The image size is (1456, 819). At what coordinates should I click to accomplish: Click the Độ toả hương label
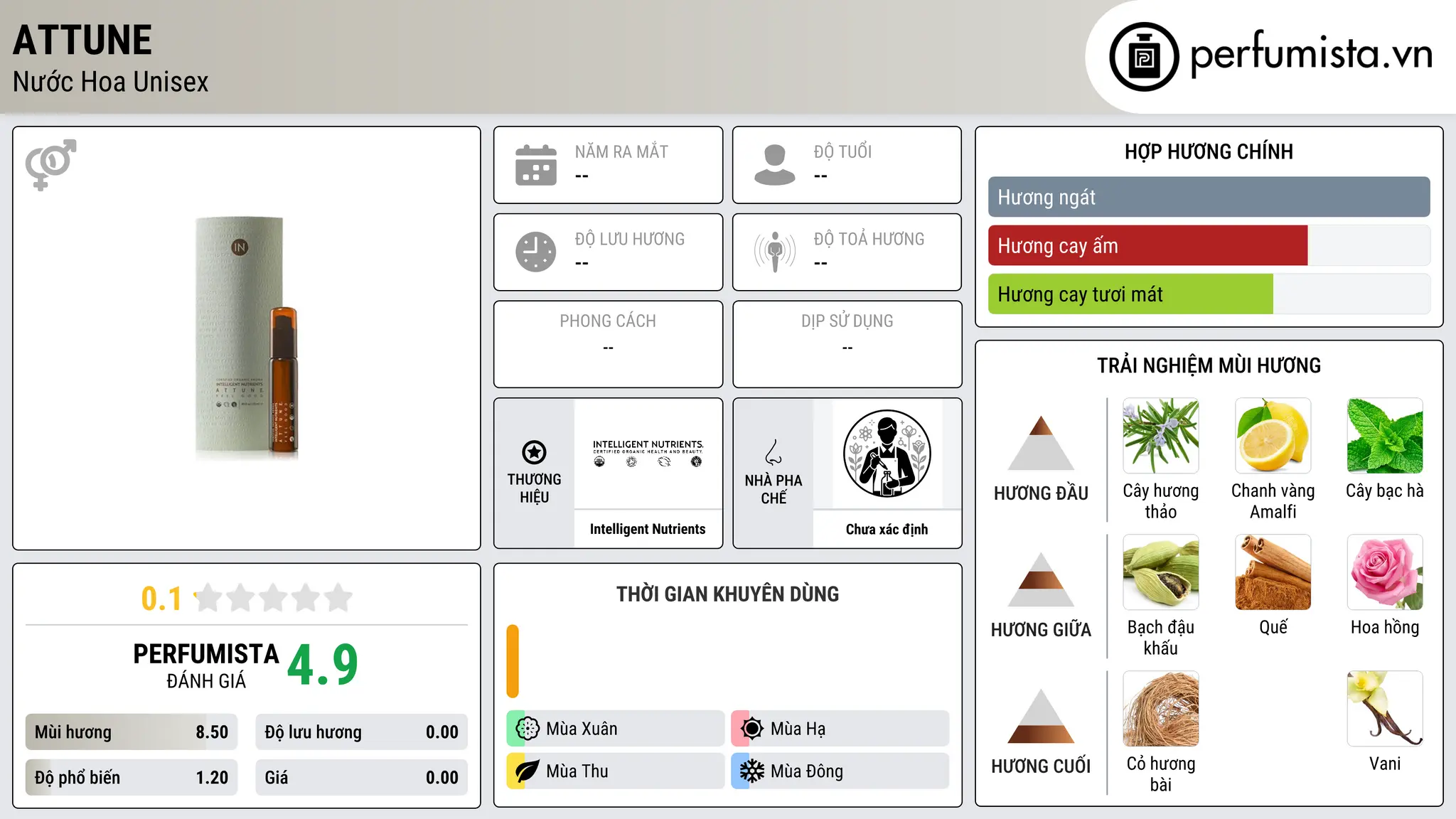tap(869, 239)
